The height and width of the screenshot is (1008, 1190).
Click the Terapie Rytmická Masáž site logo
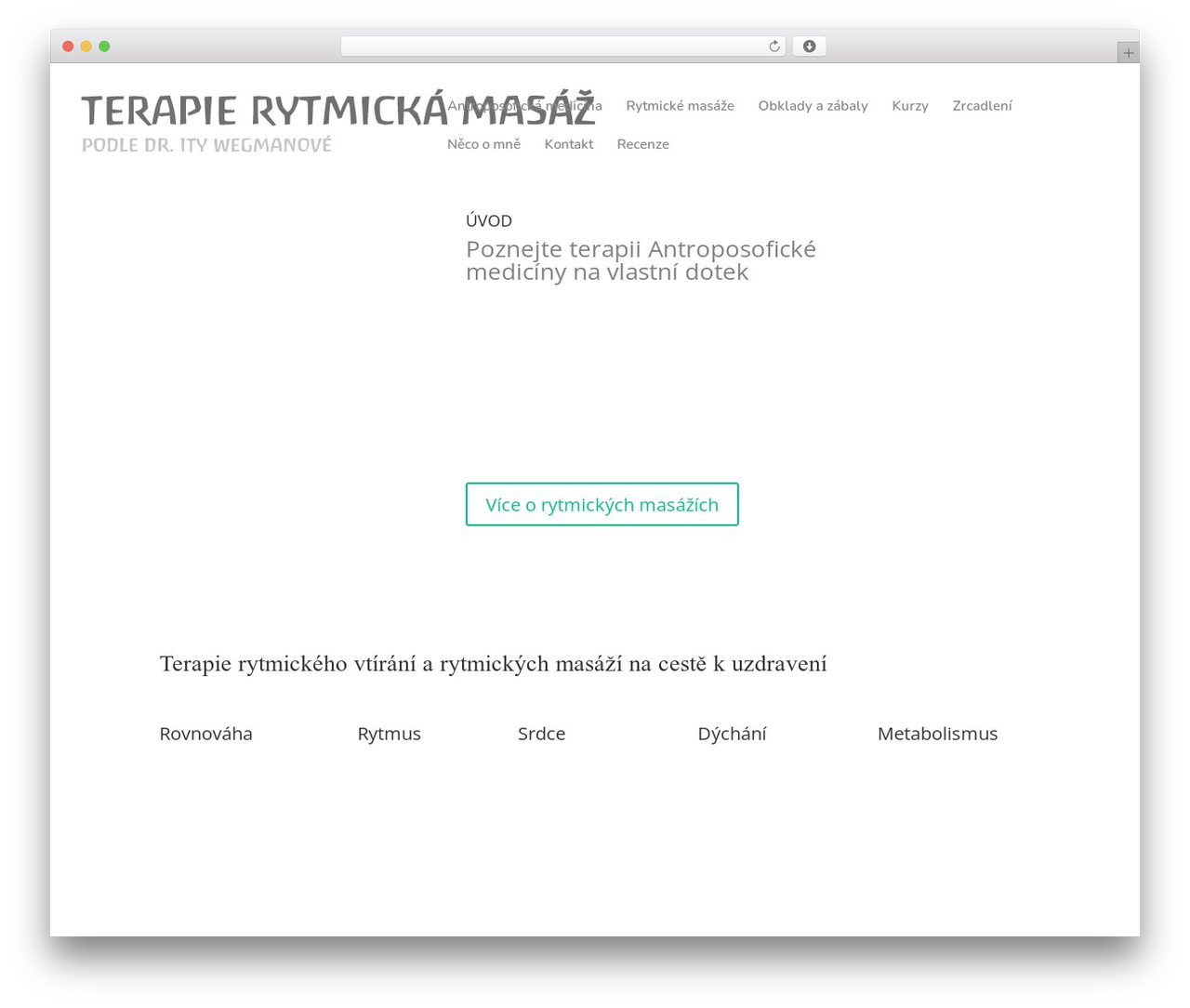tap(337, 111)
